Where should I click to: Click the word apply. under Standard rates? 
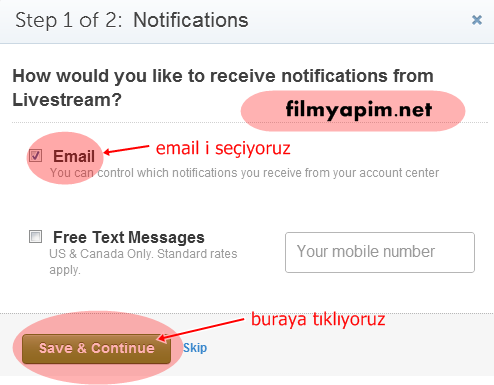click(65, 270)
